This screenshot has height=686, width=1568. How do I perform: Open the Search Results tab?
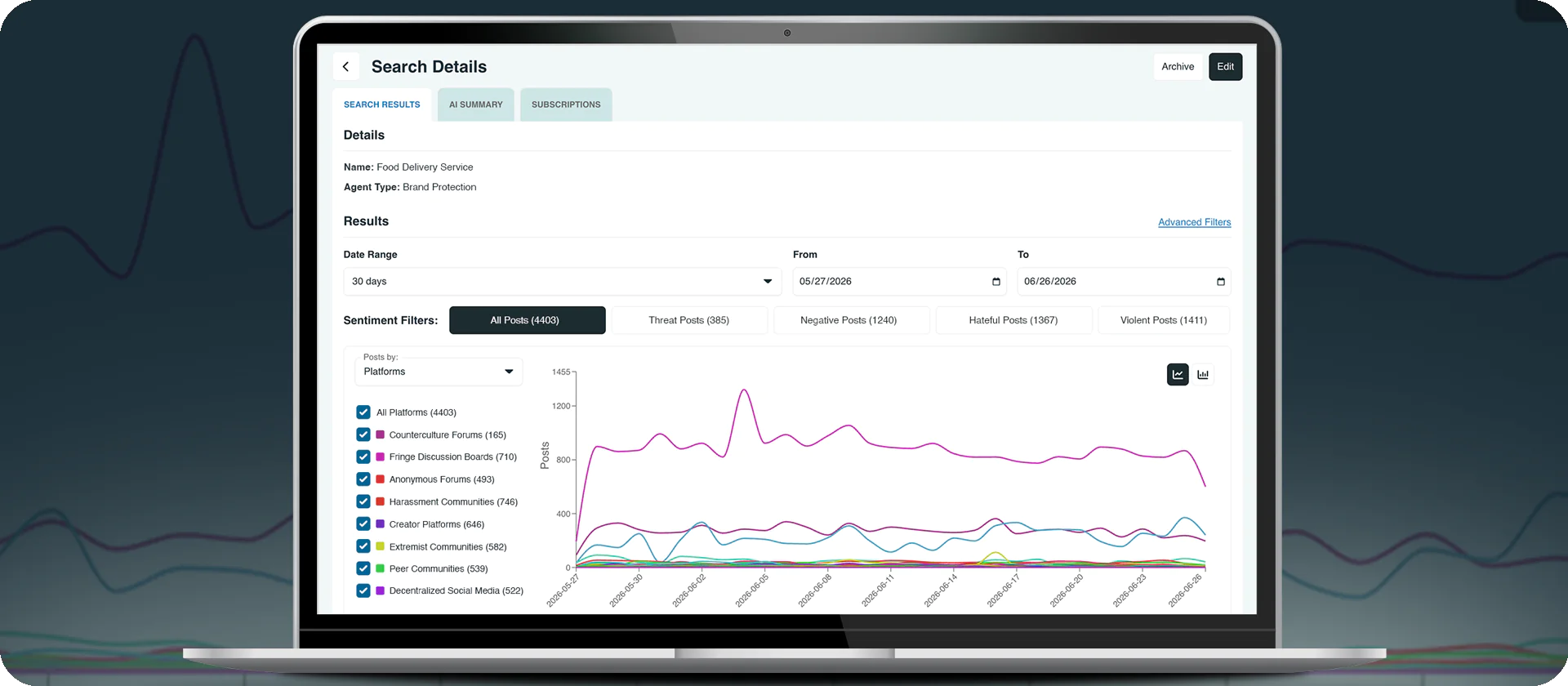click(382, 105)
